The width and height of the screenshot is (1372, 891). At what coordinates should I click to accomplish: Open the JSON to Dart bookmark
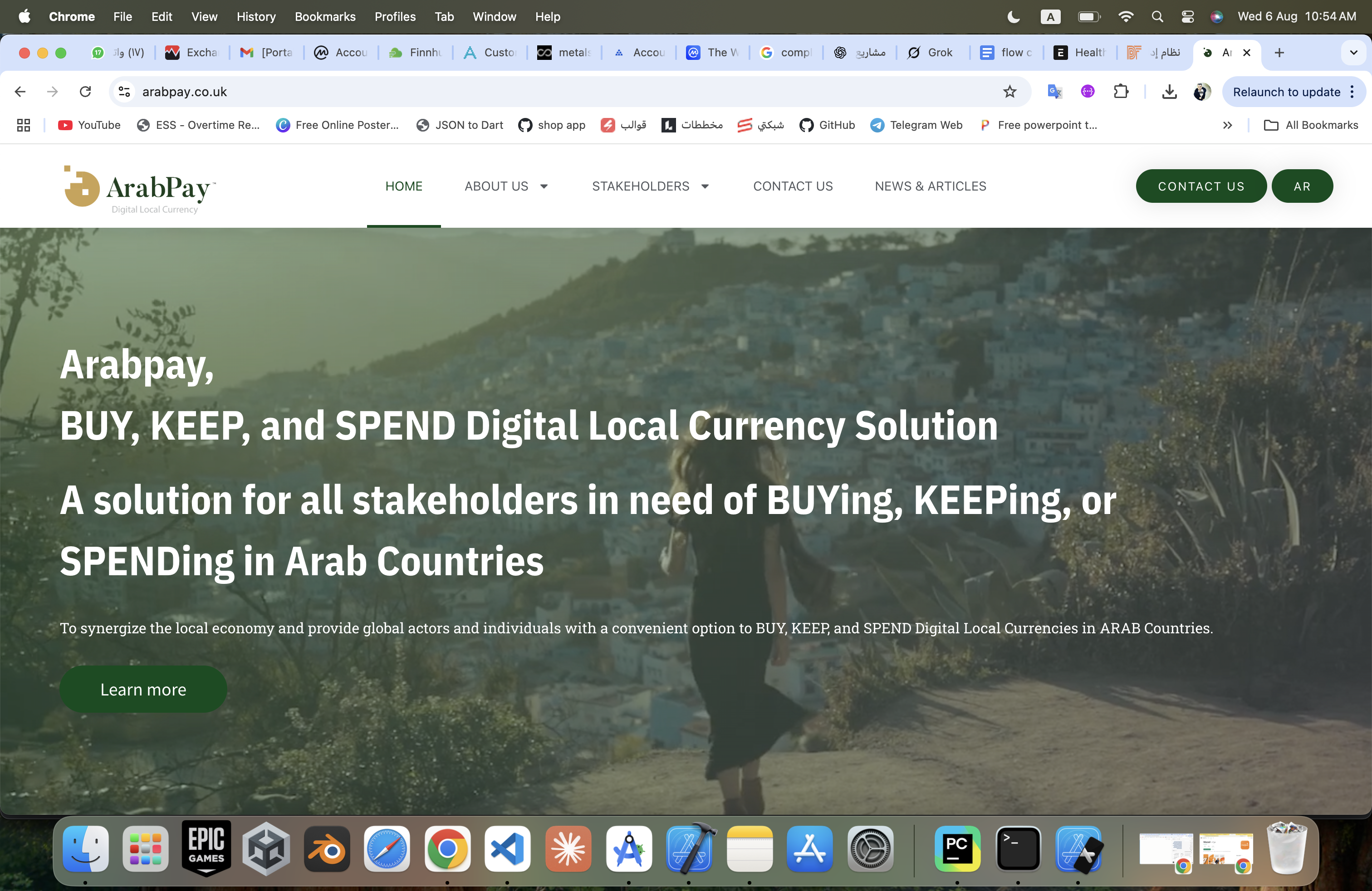point(460,125)
